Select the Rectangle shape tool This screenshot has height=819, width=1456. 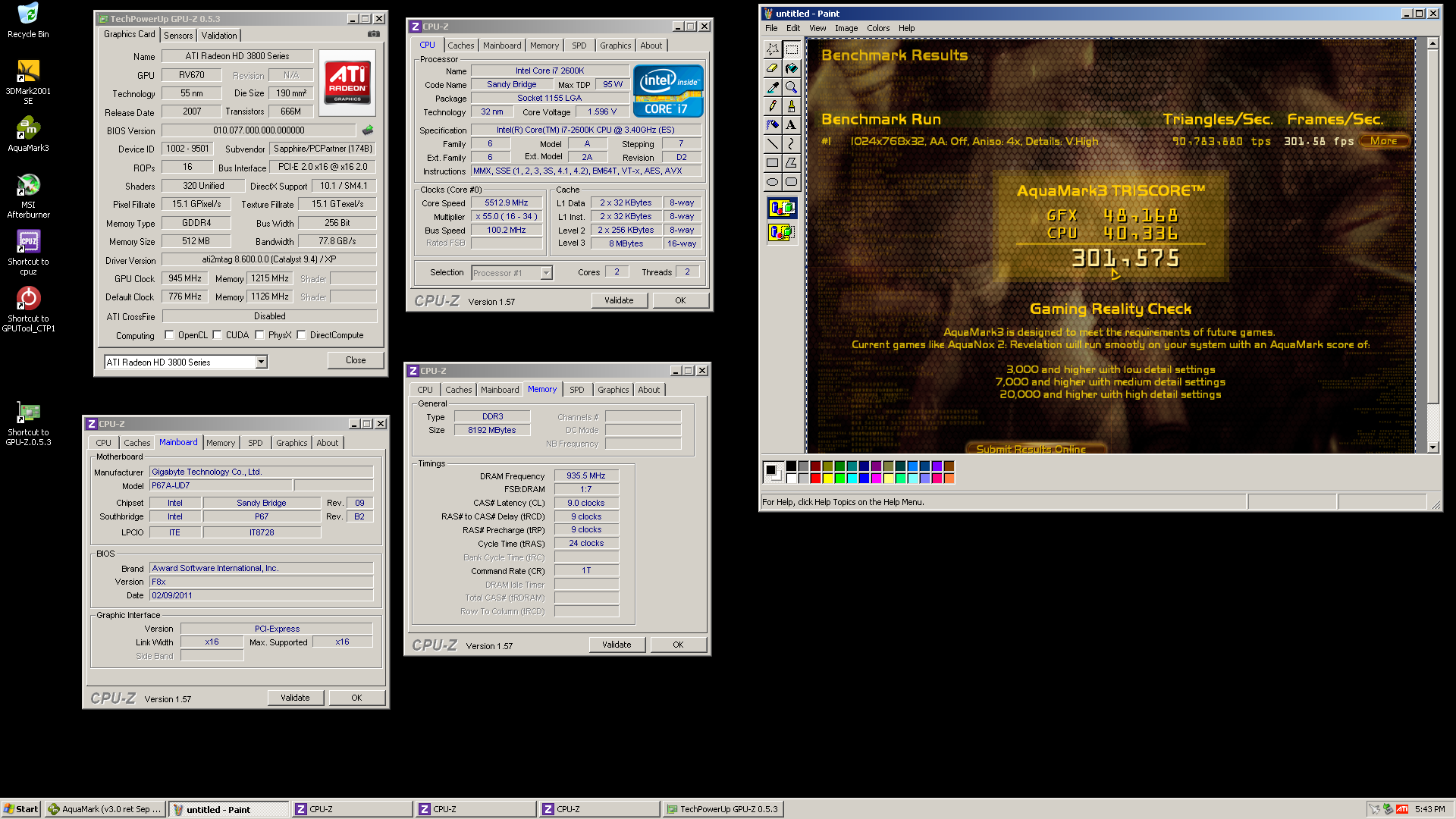772,163
